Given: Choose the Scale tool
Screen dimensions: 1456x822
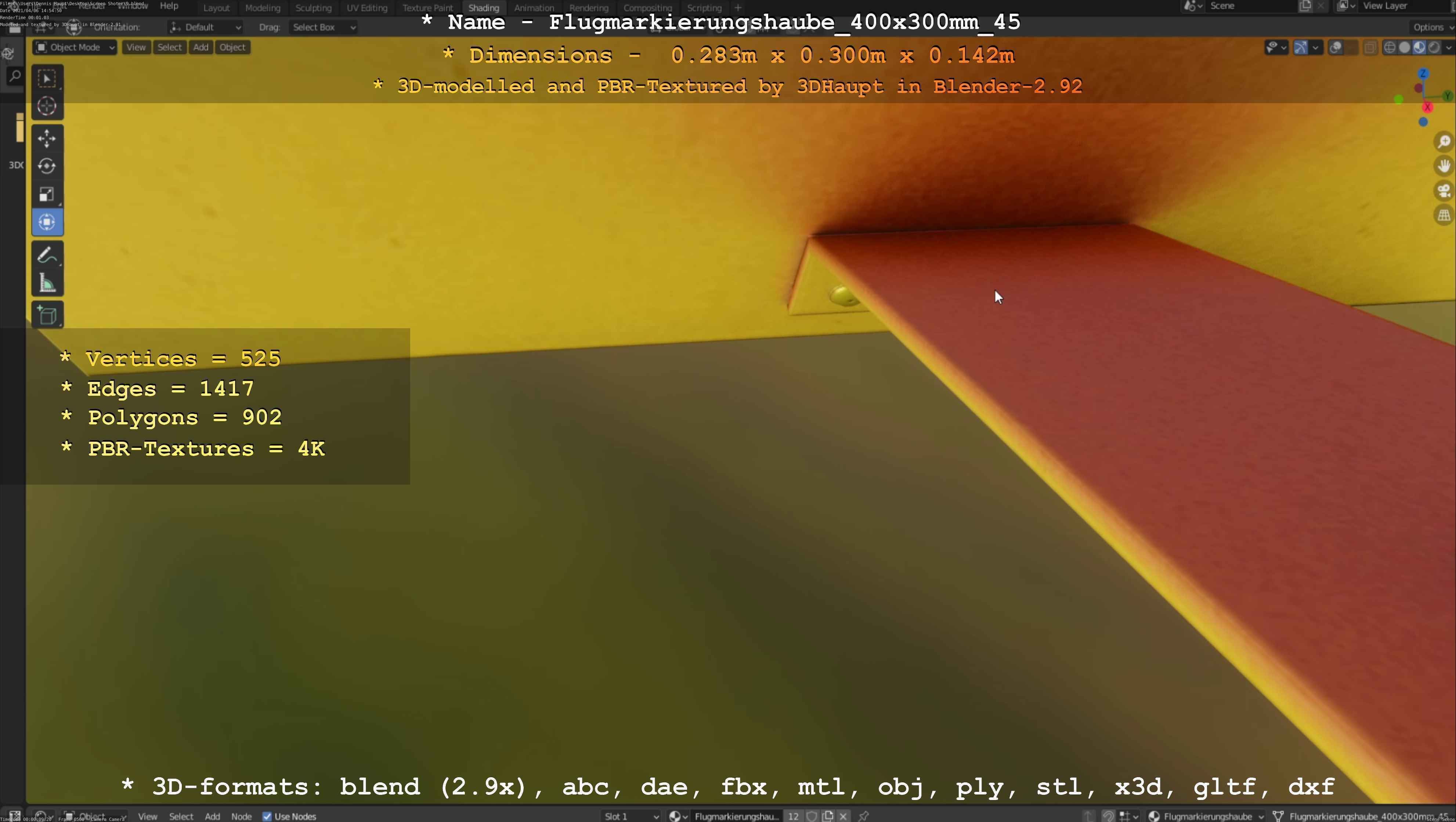Looking at the screenshot, I should click(x=47, y=194).
